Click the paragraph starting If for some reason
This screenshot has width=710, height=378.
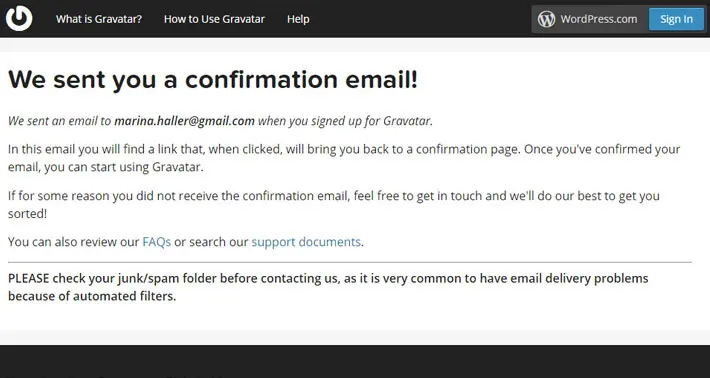coord(333,205)
